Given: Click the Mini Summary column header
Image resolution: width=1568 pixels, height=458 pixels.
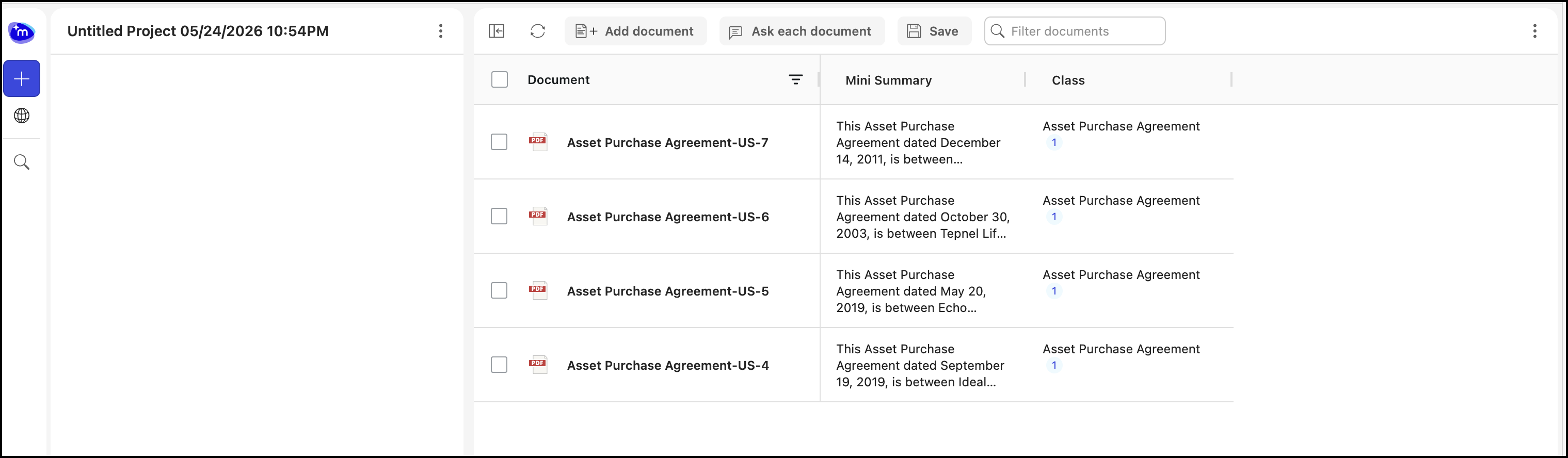Looking at the screenshot, I should click(888, 80).
